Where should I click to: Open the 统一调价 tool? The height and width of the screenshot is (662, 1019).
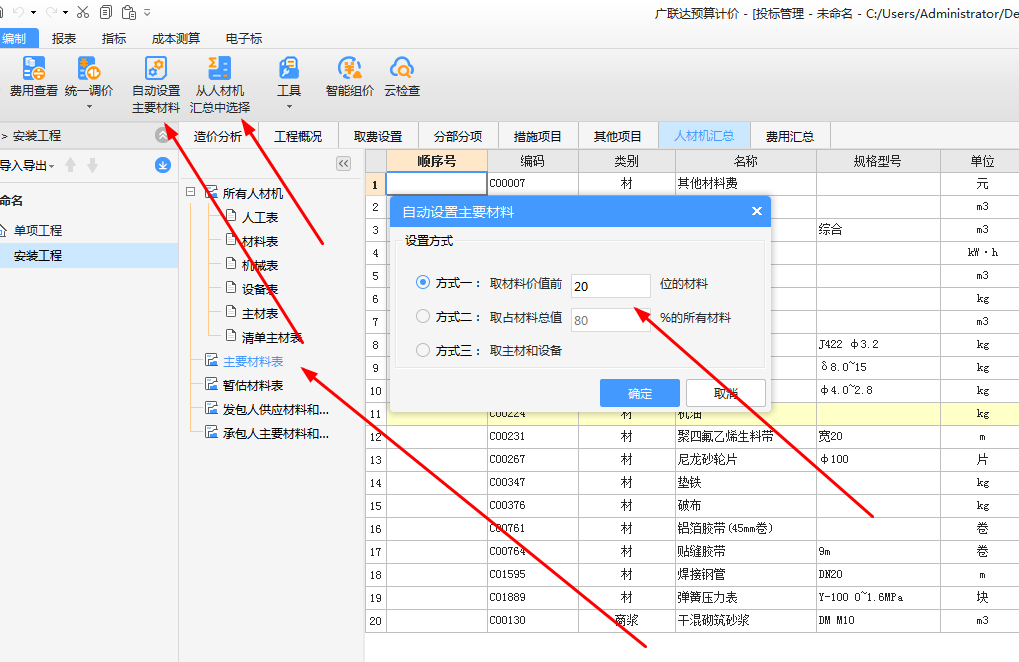point(89,77)
